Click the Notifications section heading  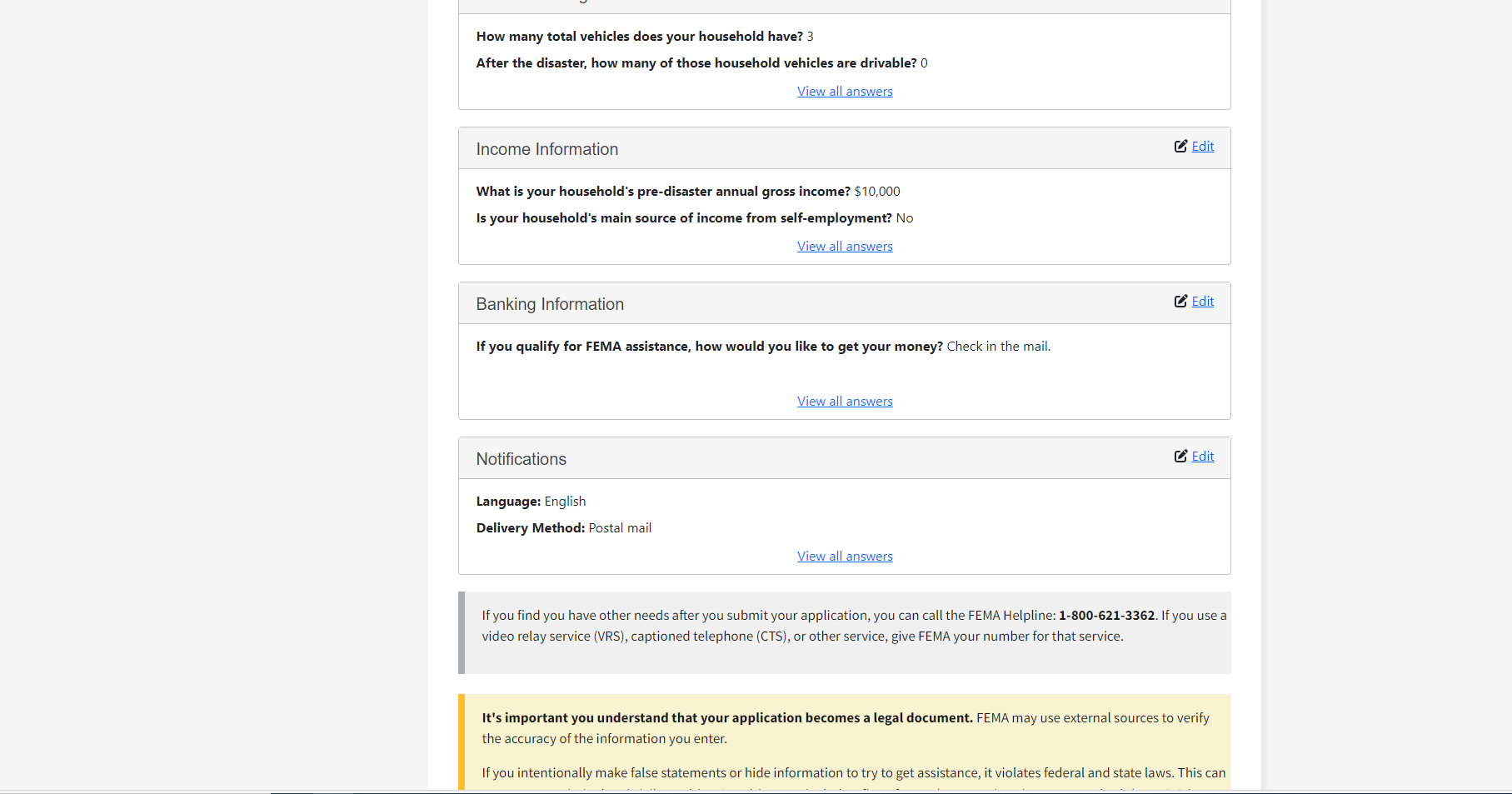pyautogui.click(x=521, y=459)
